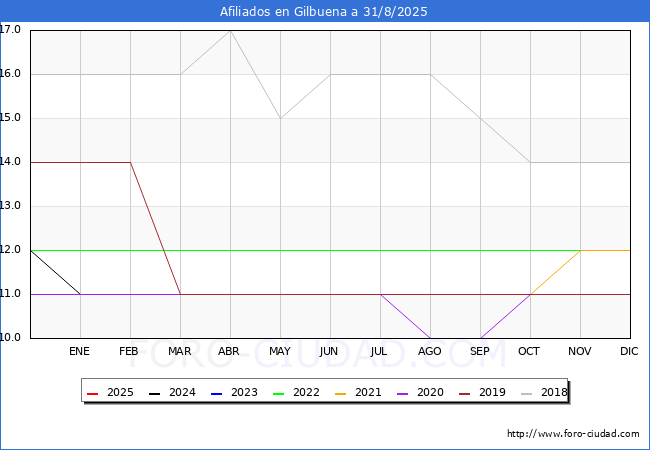The height and width of the screenshot is (450, 650).
Task: Open the foro-ciudad.com link
Action: (x=573, y=434)
